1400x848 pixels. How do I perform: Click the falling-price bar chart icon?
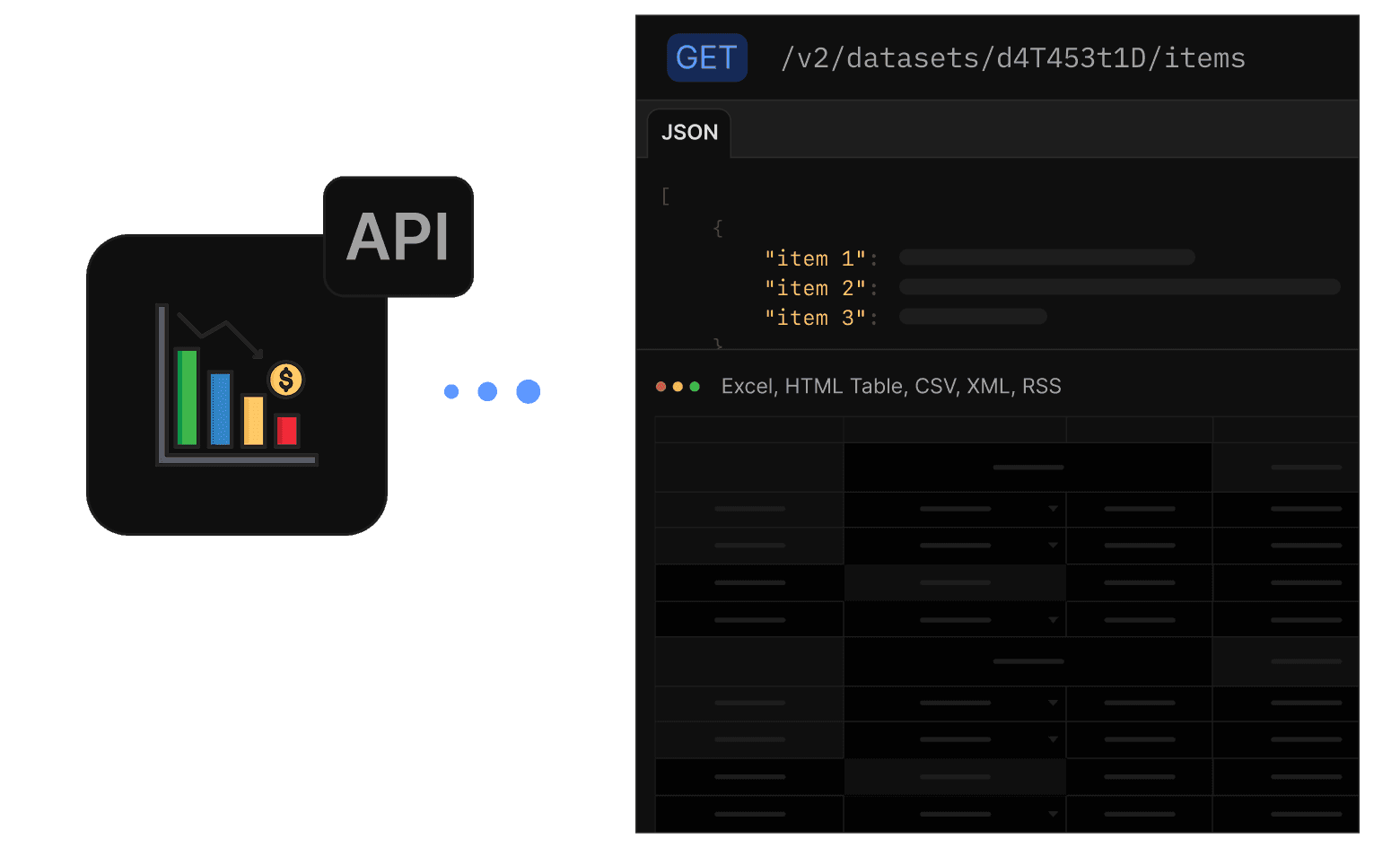coord(237,385)
